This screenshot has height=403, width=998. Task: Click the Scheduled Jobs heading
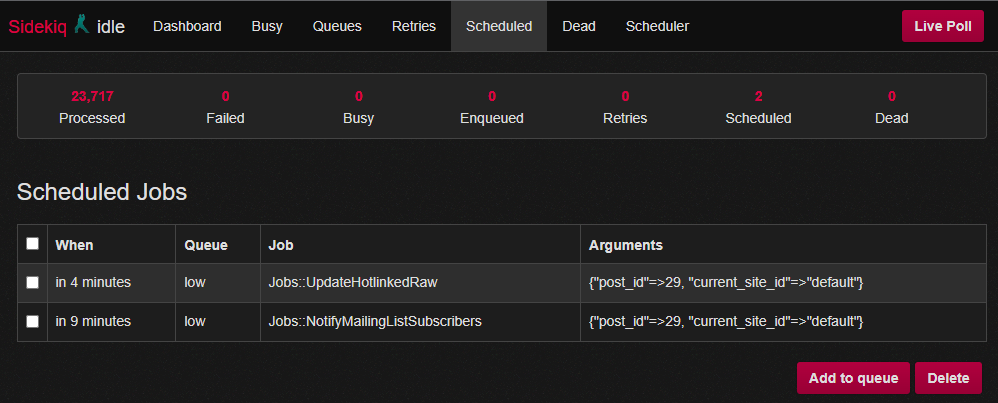tap(102, 192)
